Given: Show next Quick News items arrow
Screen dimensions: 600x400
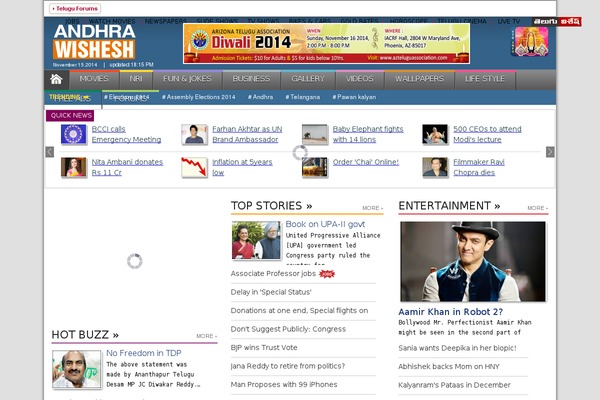Looking at the screenshot, I should click(x=550, y=152).
